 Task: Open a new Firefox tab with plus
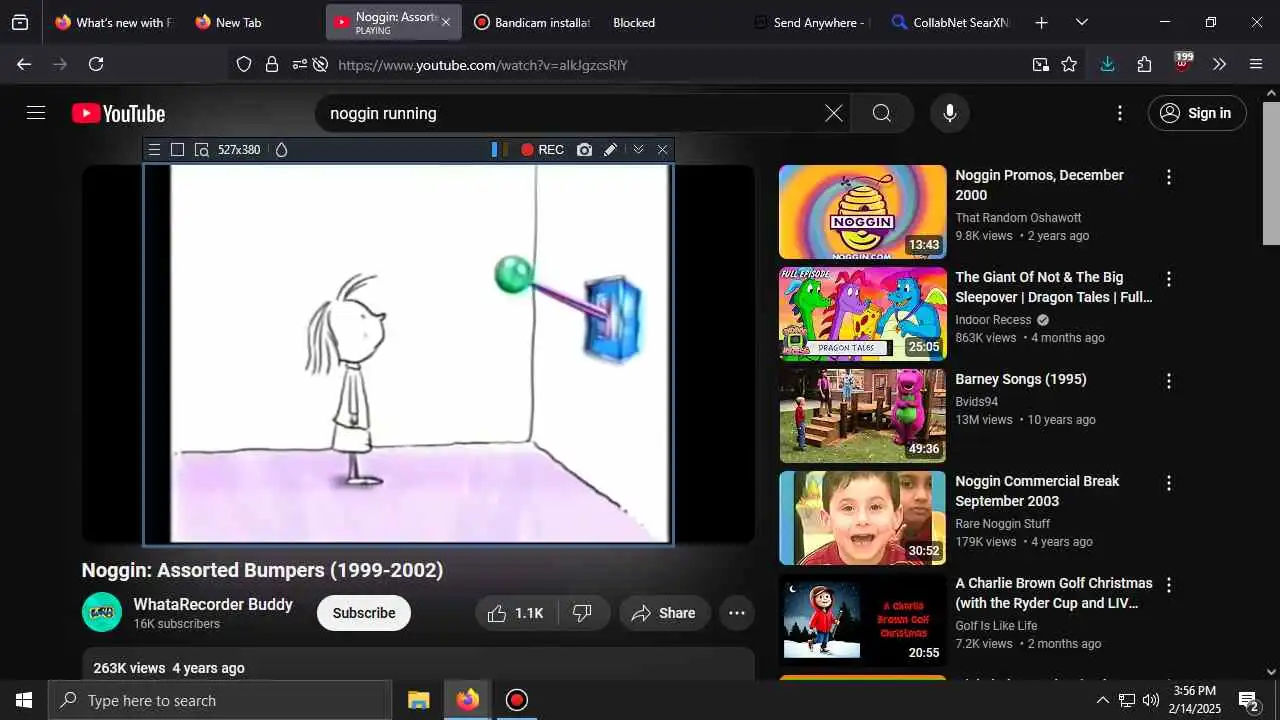pyautogui.click(x=1041, y=22)
